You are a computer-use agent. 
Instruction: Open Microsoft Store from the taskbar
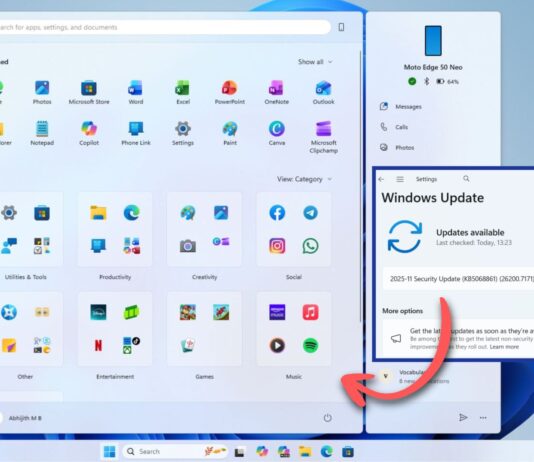[x=348, y=452]
